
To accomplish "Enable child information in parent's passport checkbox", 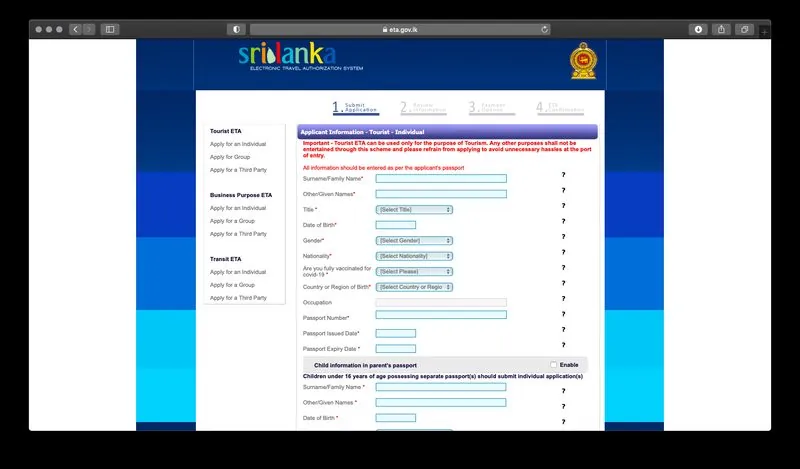I will point(553,365).
